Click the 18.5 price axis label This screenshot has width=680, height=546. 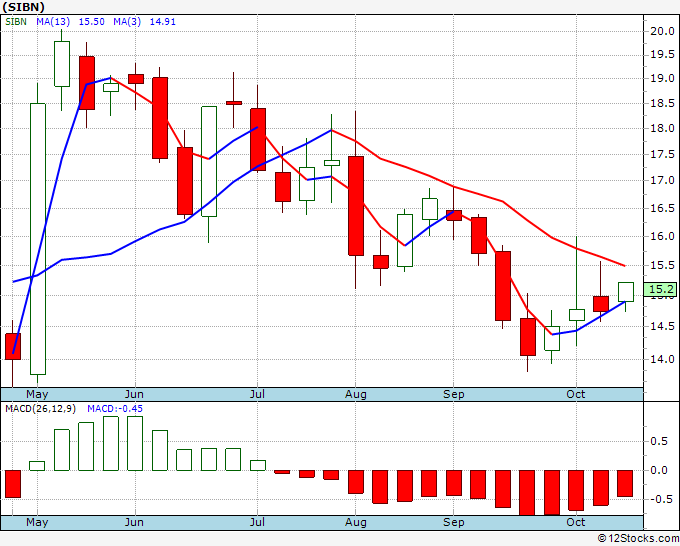[662, 103]
